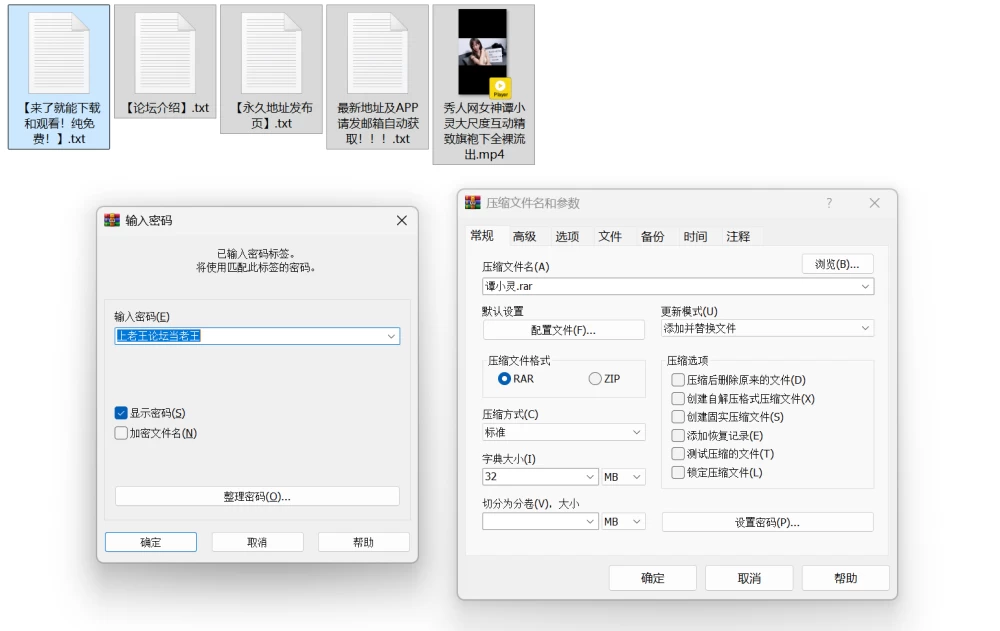Enable 测试压缩的文件(T)
This screenshot has height=631, width=1000.
tap(678, 454)
